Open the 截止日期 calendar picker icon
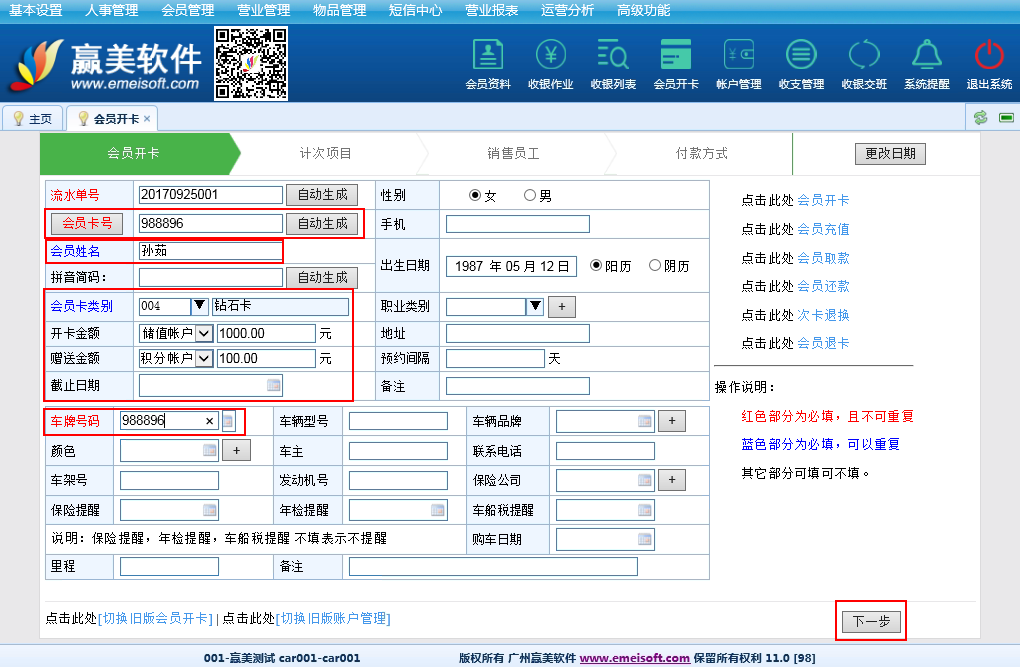Screen dimensions: 1020x667 click(273, 385)
